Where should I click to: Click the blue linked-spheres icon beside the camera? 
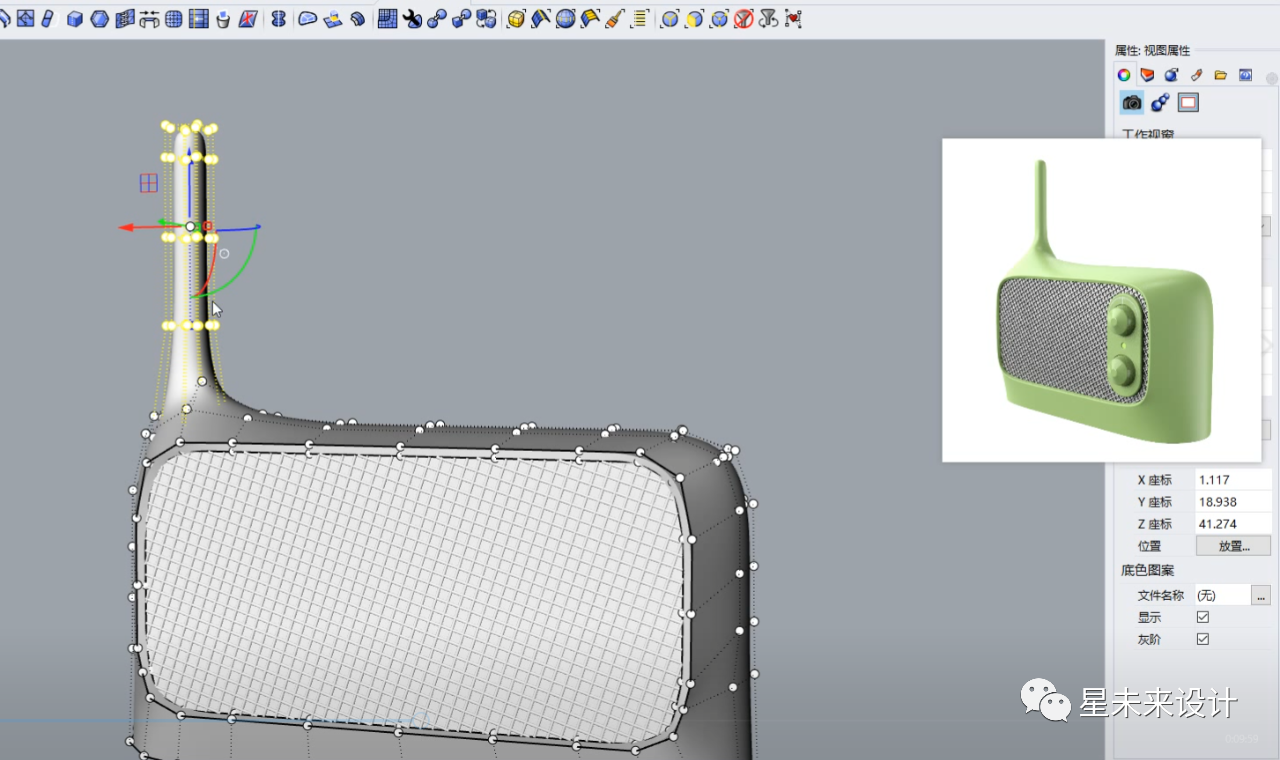pyautogui.click(x=1160, y=102)
